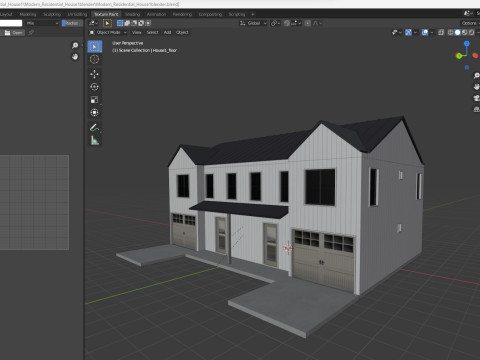Switch to wireframe viewport shading
480x360 pixels.
[450, 32]
